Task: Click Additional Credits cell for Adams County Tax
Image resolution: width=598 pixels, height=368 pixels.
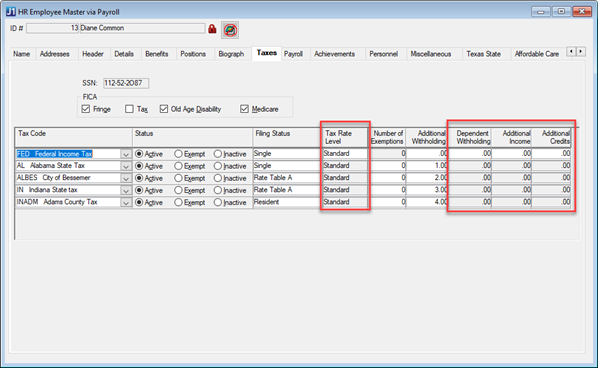Action: 551,202
